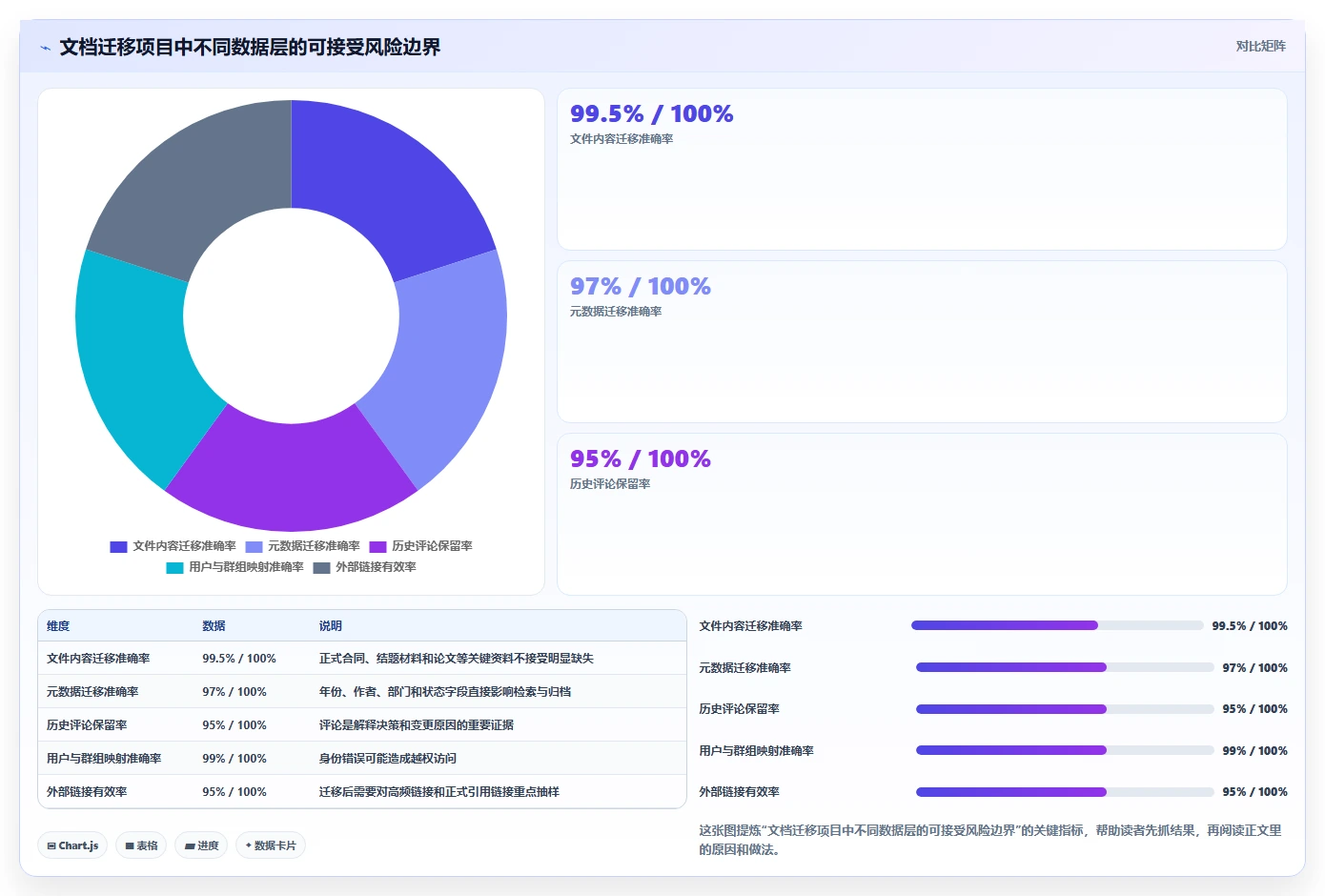Click the 元数据迁移准确率 caption under the 97% card value
Image resolution: width=1325 pixels, height=896 pixels.
click(616, 312)
